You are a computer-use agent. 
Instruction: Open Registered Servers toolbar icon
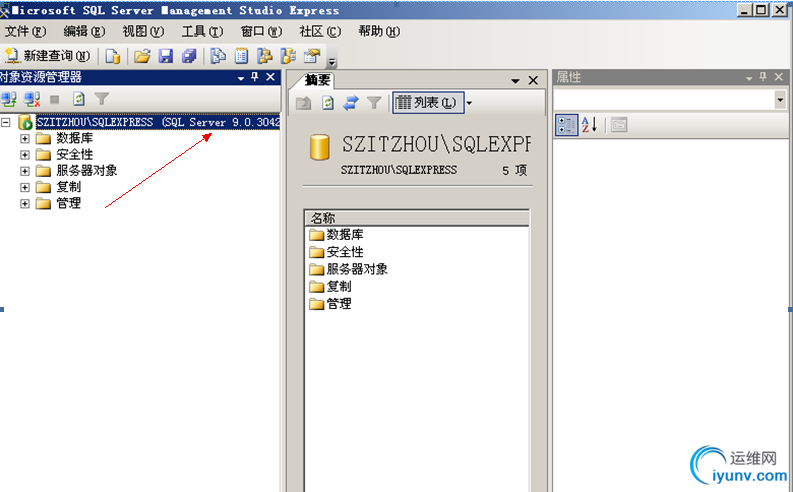pyautogui.click(x=218, y=56)
